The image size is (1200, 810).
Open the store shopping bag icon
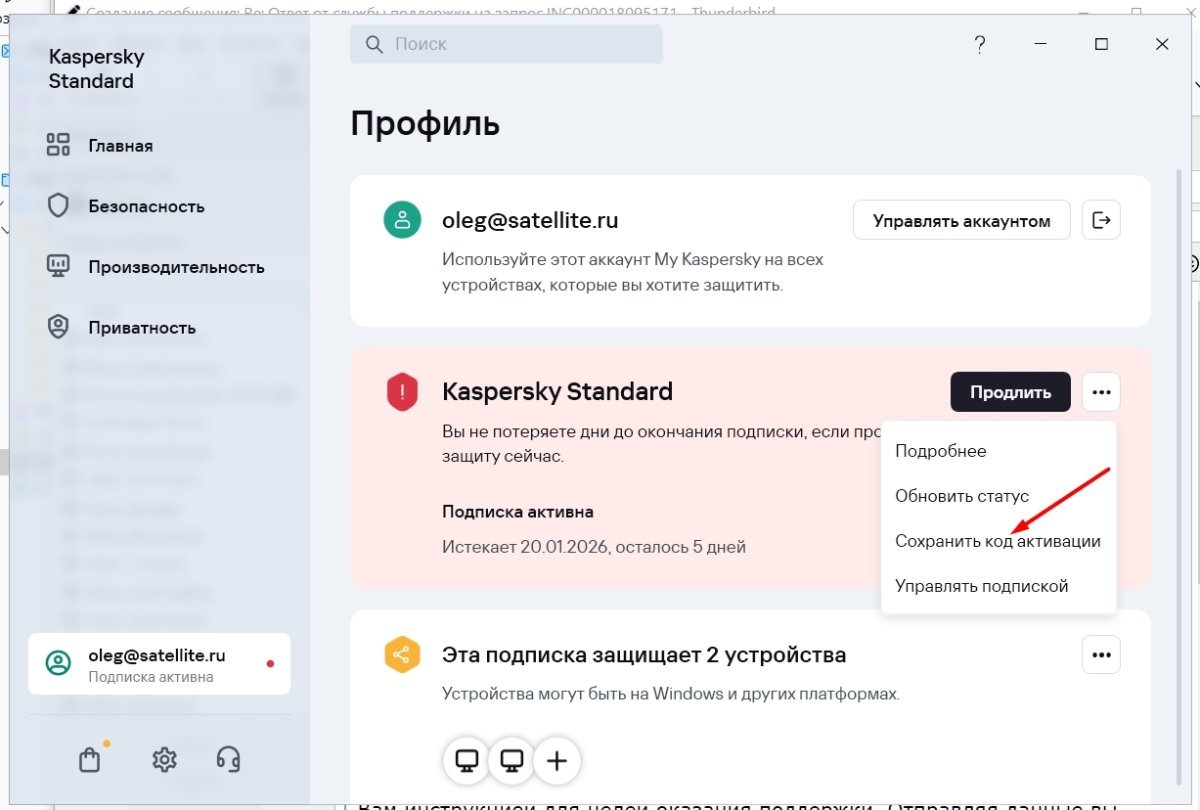point(90,760)
